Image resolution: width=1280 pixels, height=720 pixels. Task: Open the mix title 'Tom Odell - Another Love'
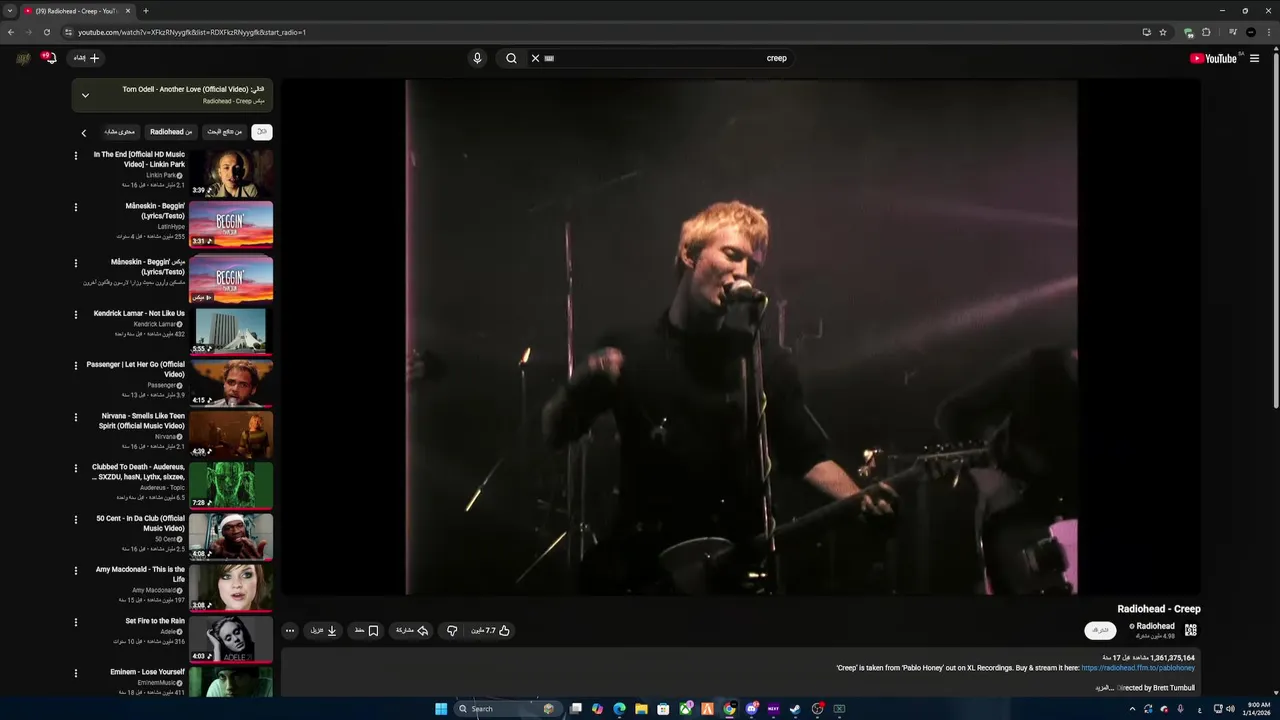coord(193,89)
